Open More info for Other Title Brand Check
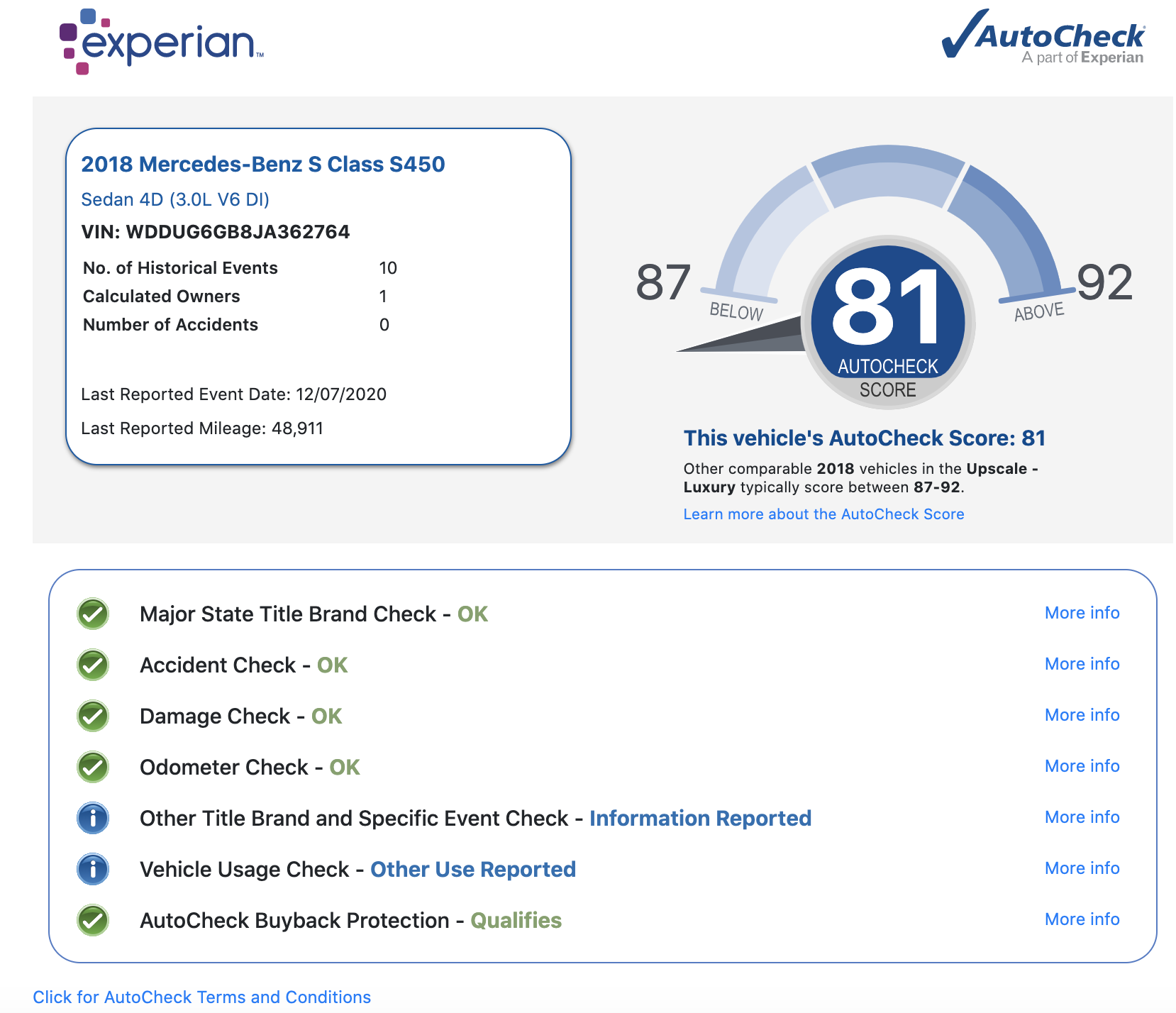This screenshot has height=1013, width=1176. [1082, 817]
